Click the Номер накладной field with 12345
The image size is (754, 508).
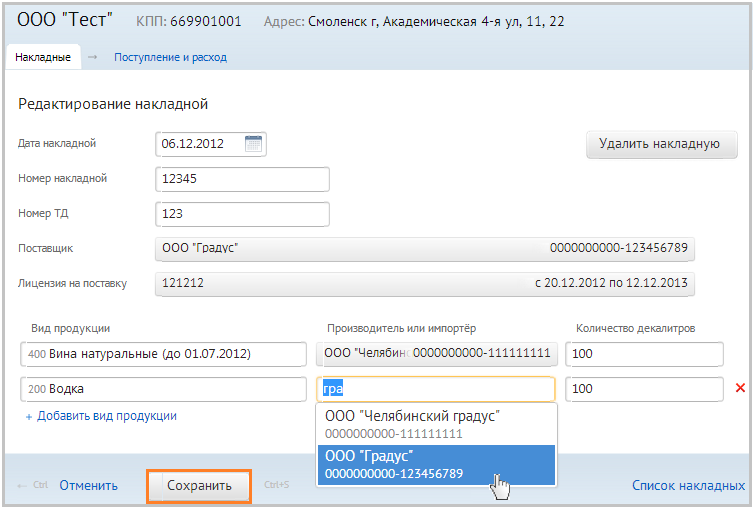click(x=242, y=179)
